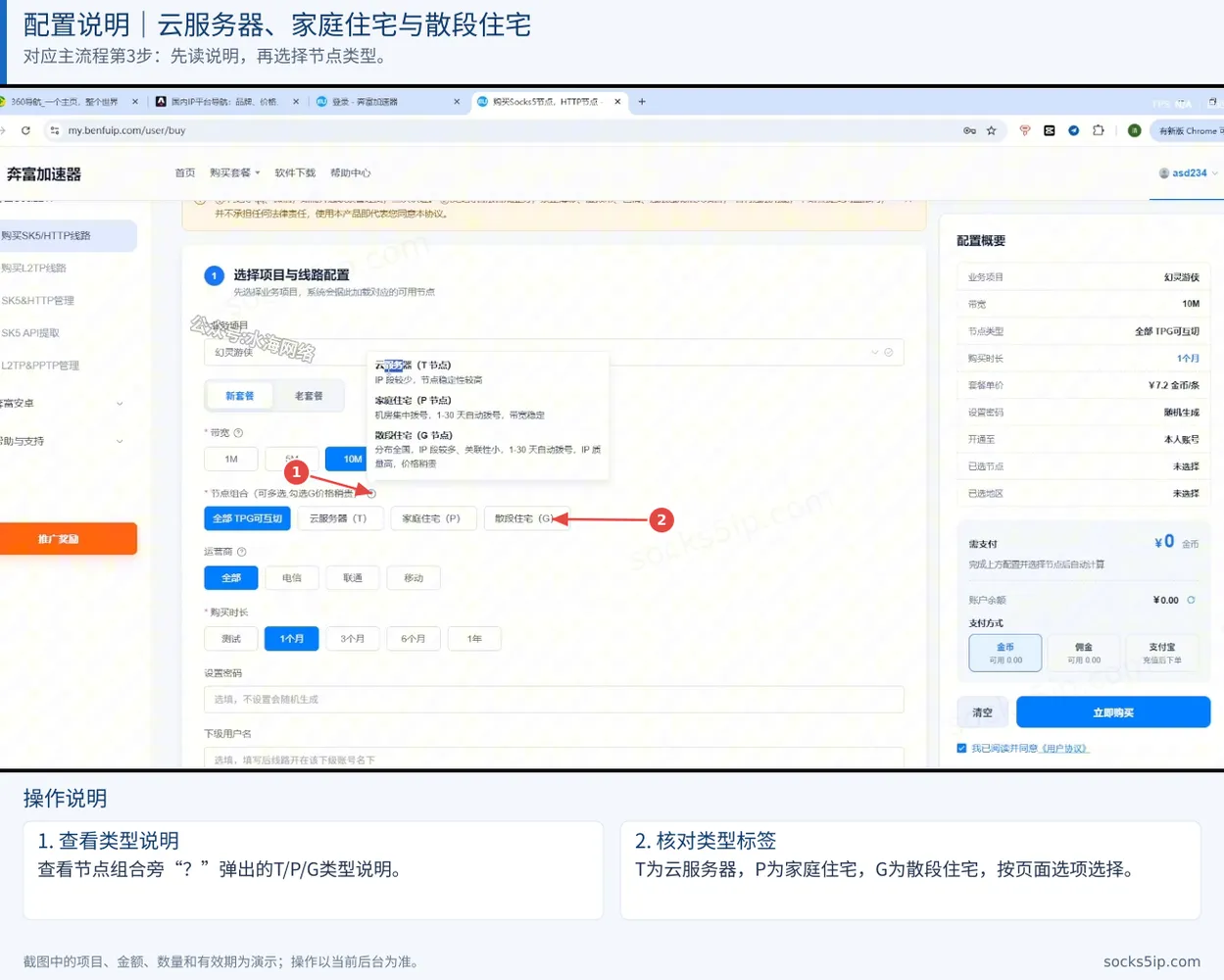Select 家庭住宅（P）node type
This screenshot has height=980, width=1224.
[431, 518]
